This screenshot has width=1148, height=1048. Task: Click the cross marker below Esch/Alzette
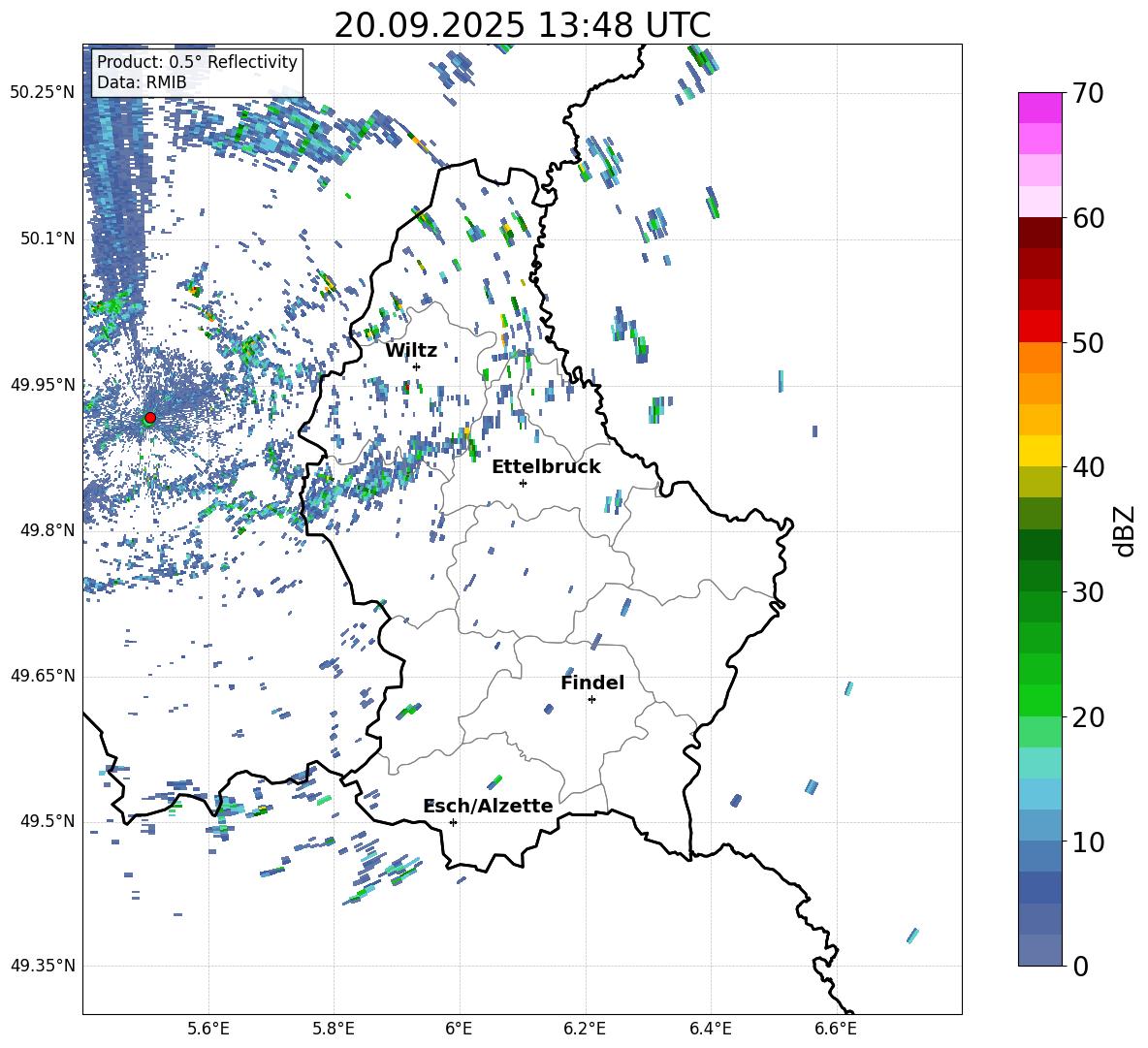click(x=453, y=822)
